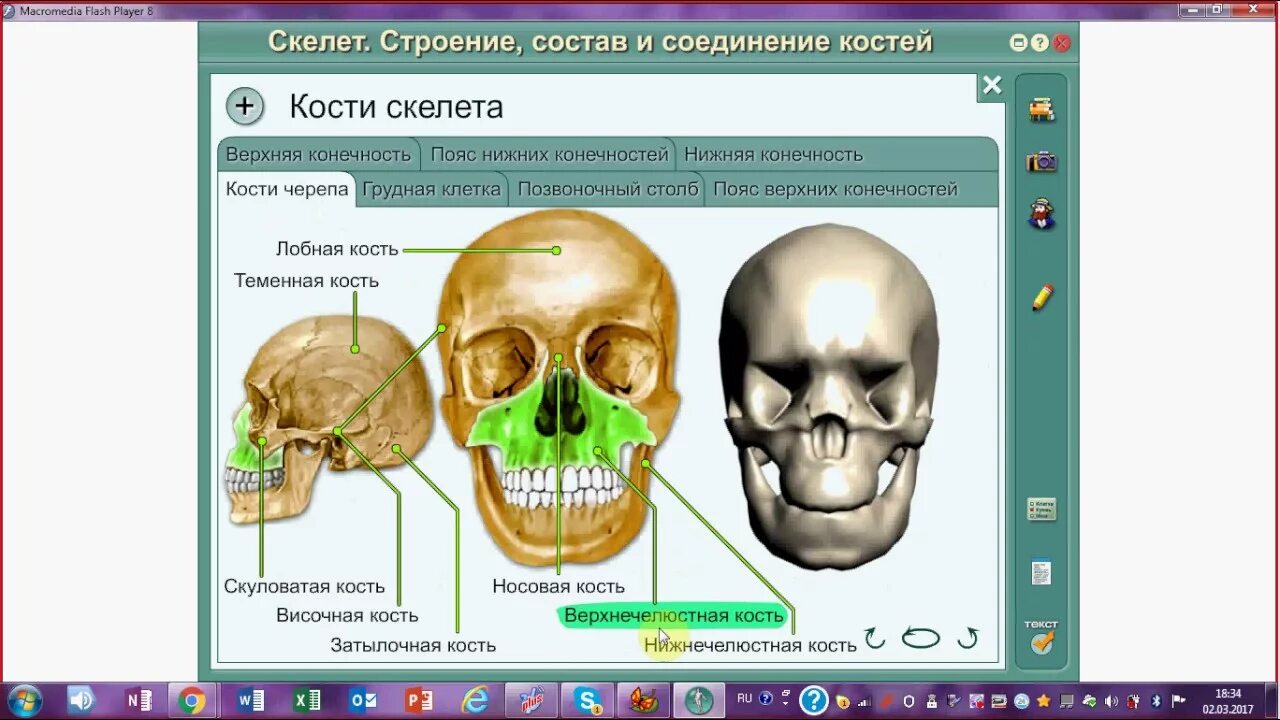Toggle the Текст checkmark button
The width and height of the screenshot is (1280, 720).
tap(1042, 638)
